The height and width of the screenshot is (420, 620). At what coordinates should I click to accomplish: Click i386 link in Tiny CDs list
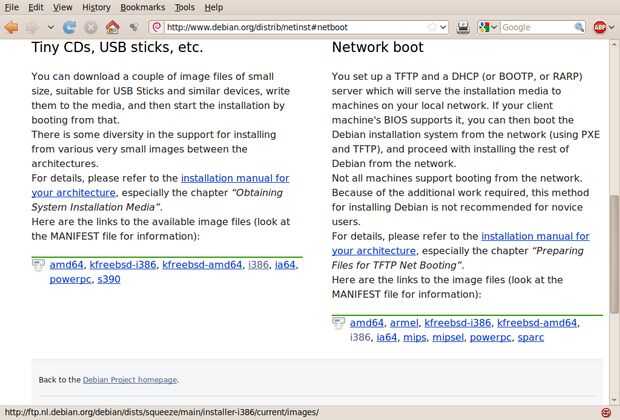tap(258, 265)
